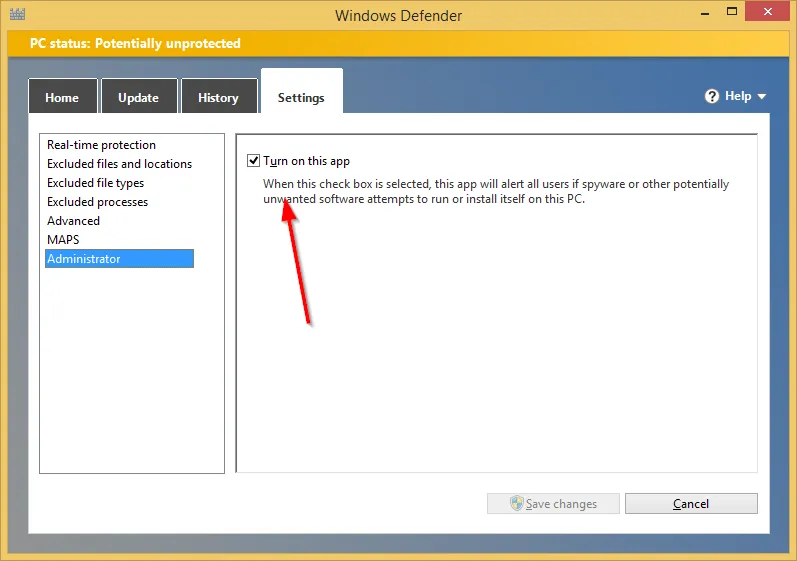Open Excluded files and locations settings
Image resolution: width=797 pixels, height=561 pixels.
click(119, 164)
